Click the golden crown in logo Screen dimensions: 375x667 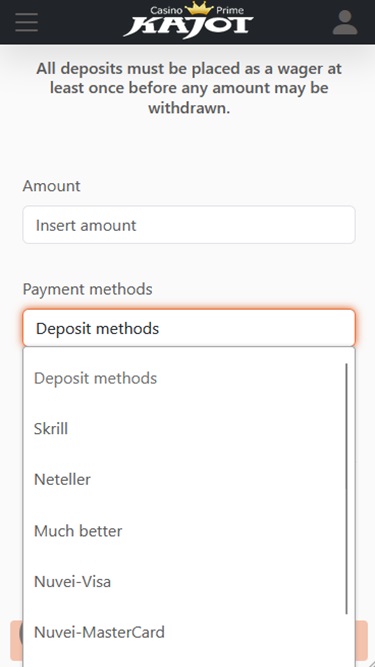pyautogui.click(x=199, y=8)
